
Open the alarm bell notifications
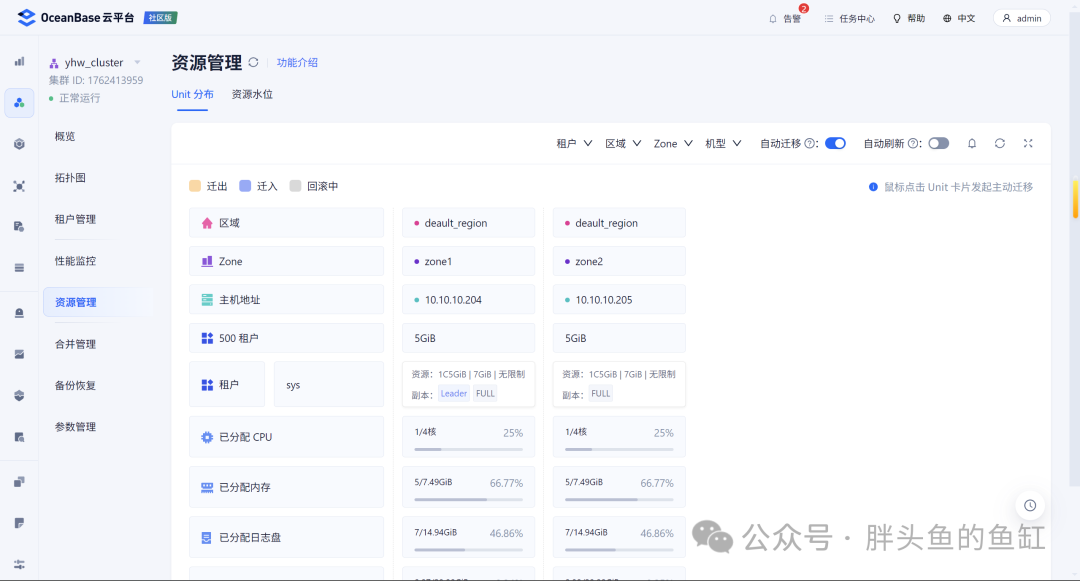pos(785,19)
